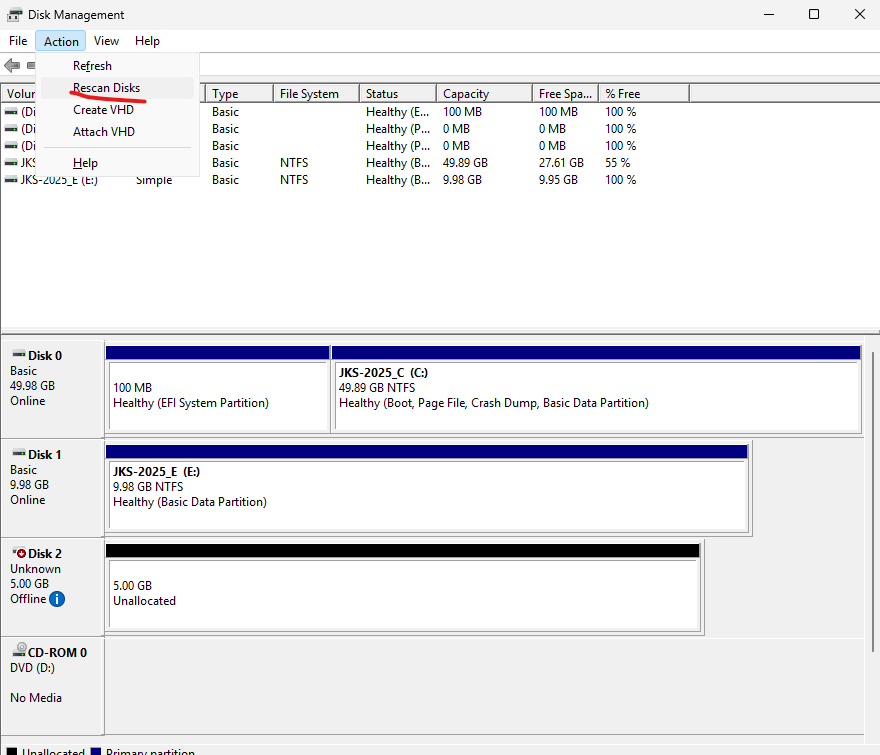The image size is (880, 755).
Task: Select the volume icon in the 49.89 GB row
Action: point(11,163)
